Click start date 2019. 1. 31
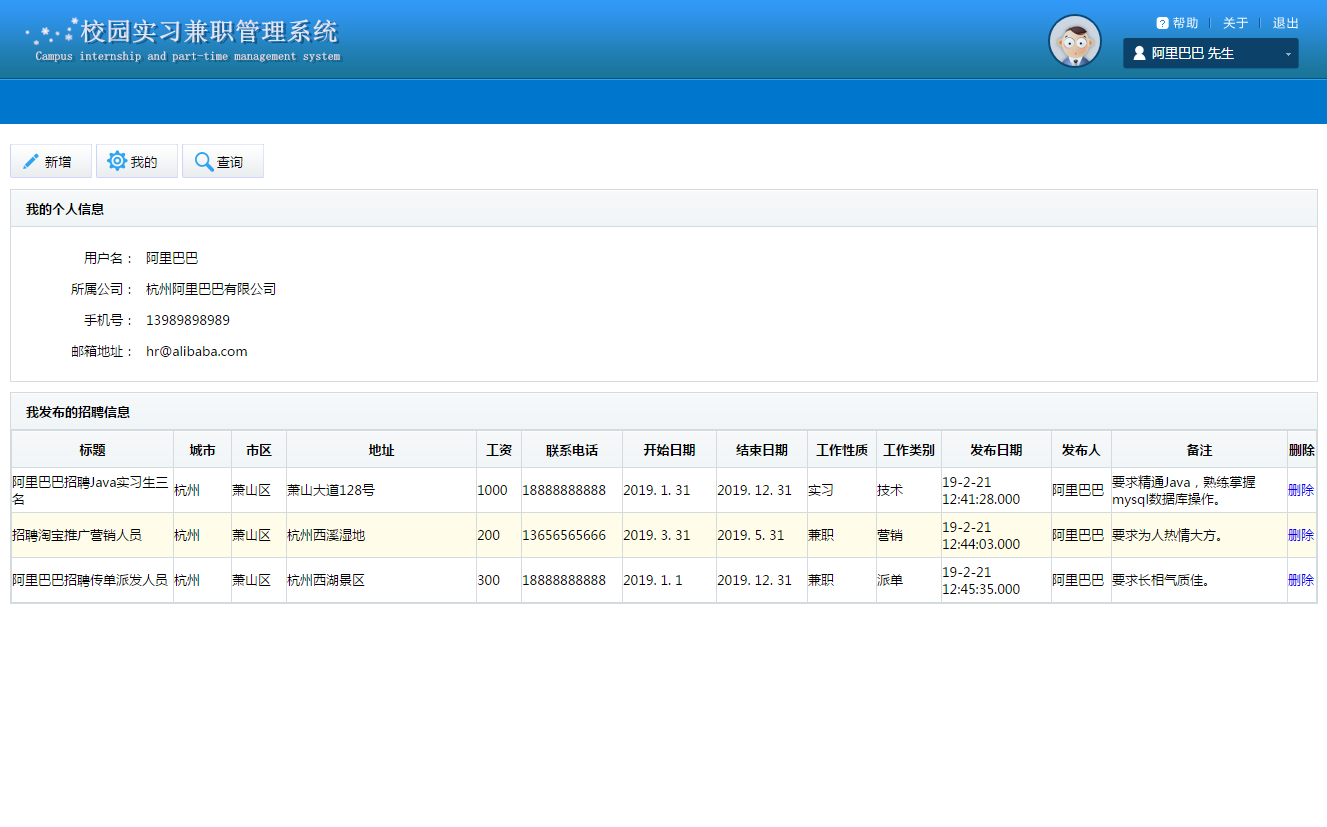Image resolution: width=1327 pixels, height=827 pixels. point(657,490)
